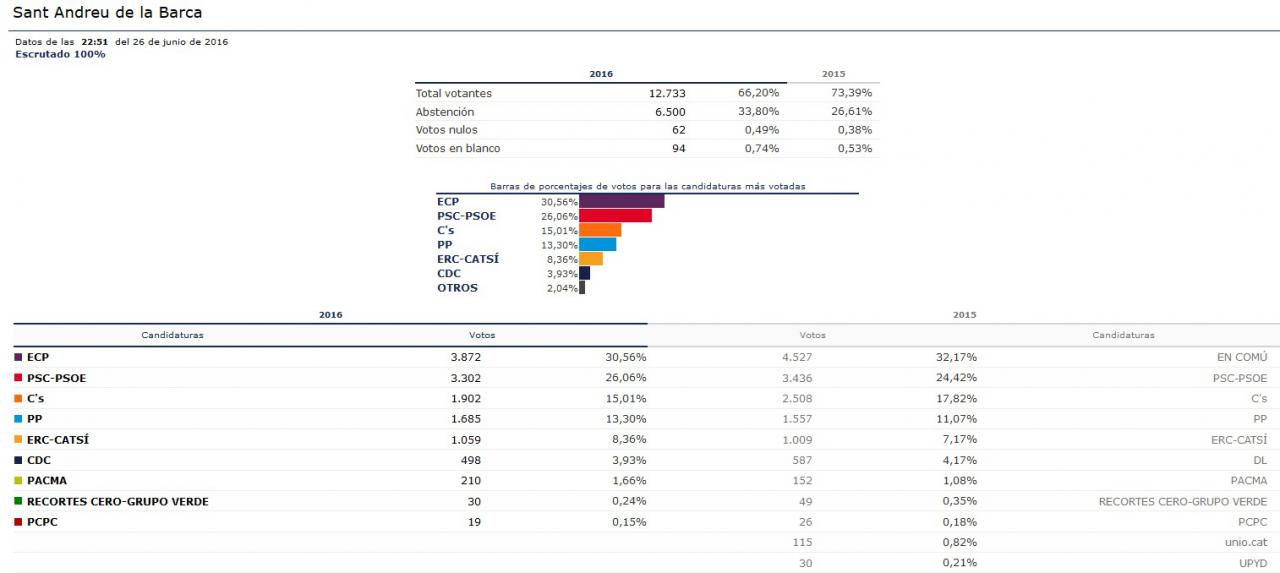Click the red PSC-PSOE color square in table
Viewport: 1280px width, 573px height.
coord(18,378)
